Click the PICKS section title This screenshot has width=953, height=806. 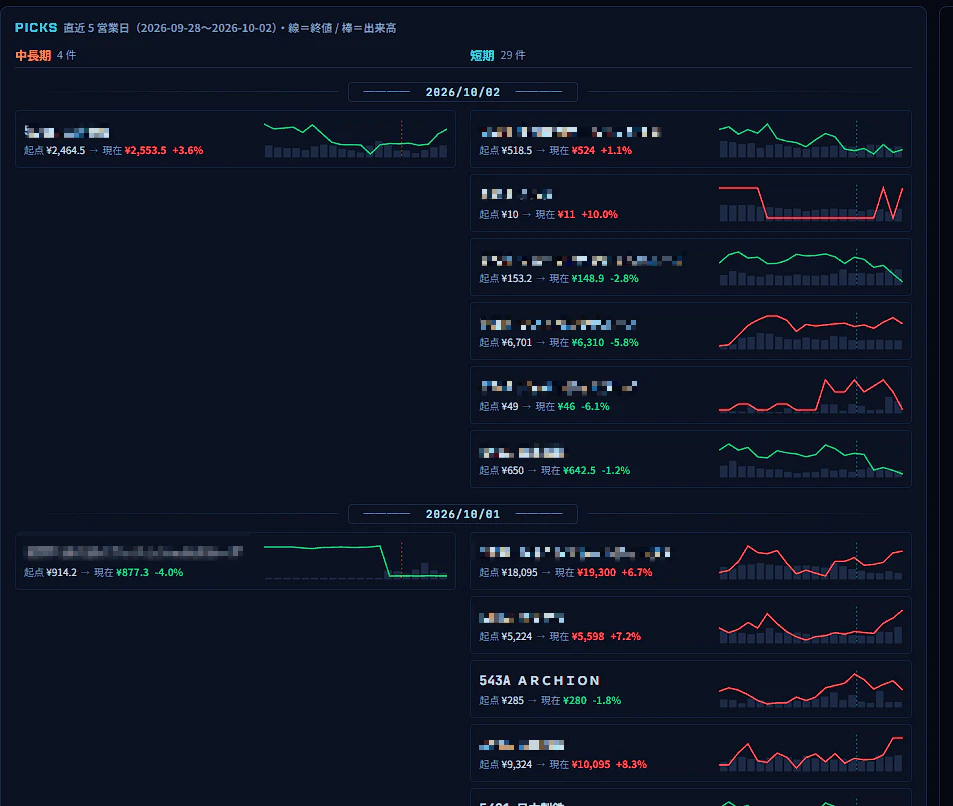[36, 28]
